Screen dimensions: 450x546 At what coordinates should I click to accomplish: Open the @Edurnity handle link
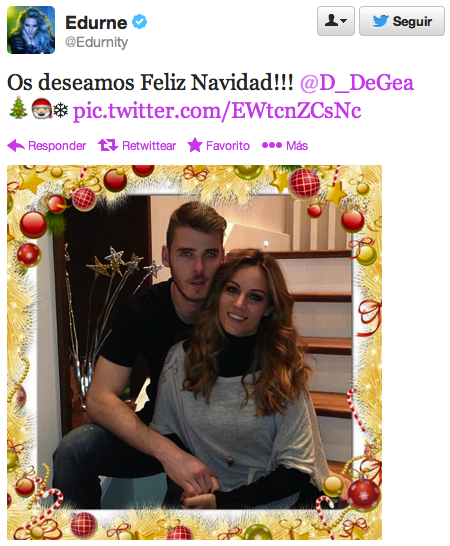coord(96,42)
